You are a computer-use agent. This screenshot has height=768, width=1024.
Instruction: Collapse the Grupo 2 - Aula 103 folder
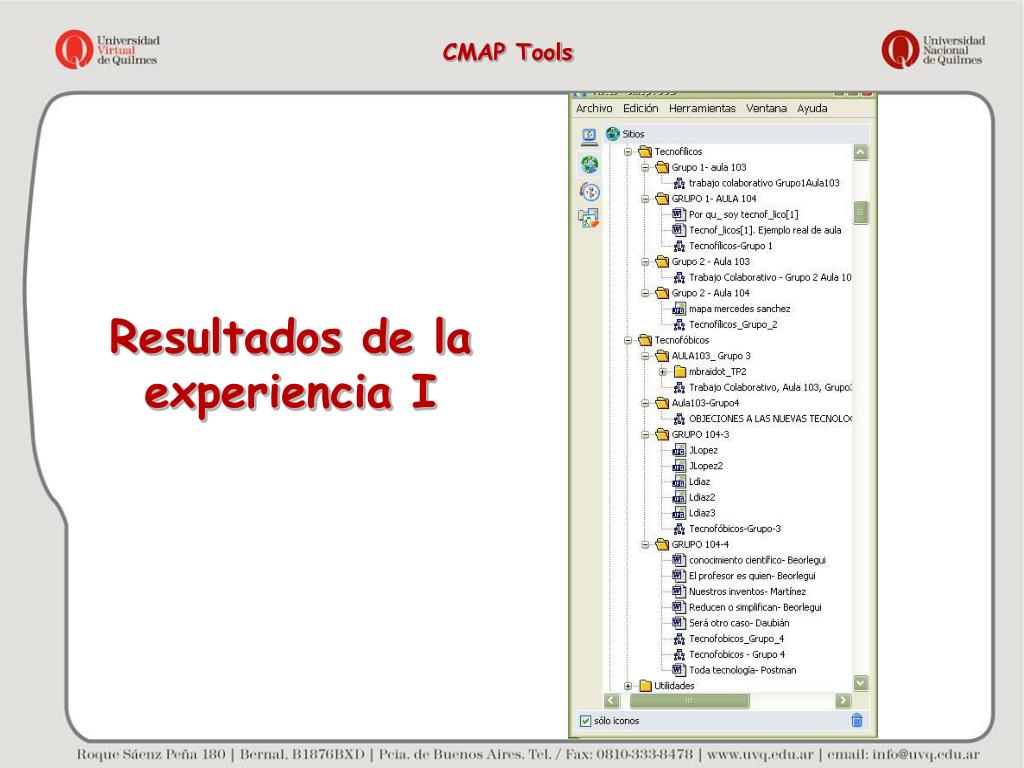tap(645, 262)
